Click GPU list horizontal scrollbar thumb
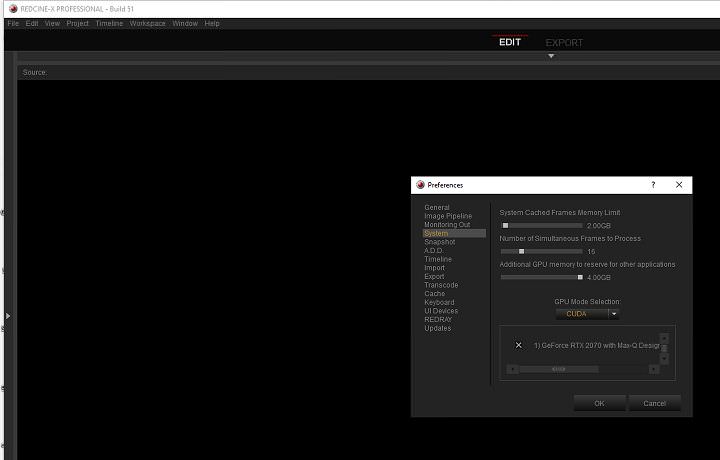Viewport: 720px width, 460px height. [558, 369]
